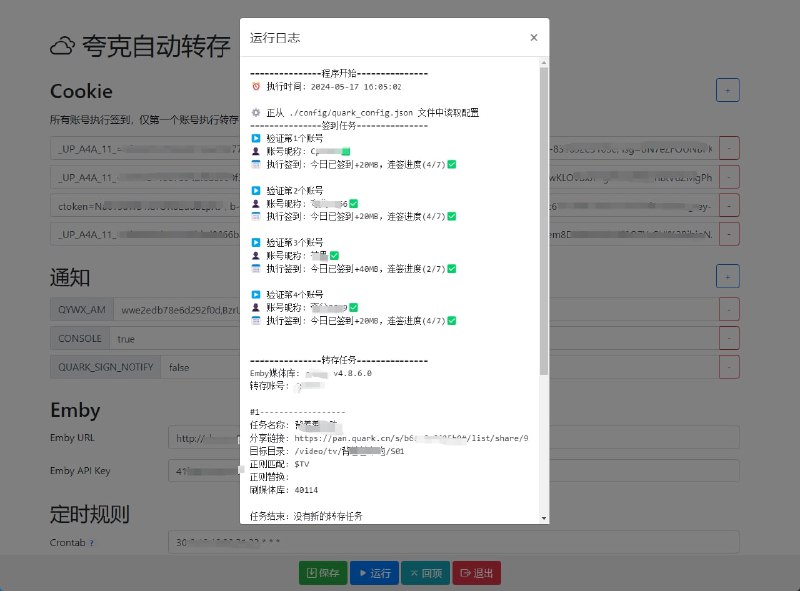Close the 运行日志 dialog with the X
The width and height of the screenshot is (800, 591).
click(x=533, y=36)
